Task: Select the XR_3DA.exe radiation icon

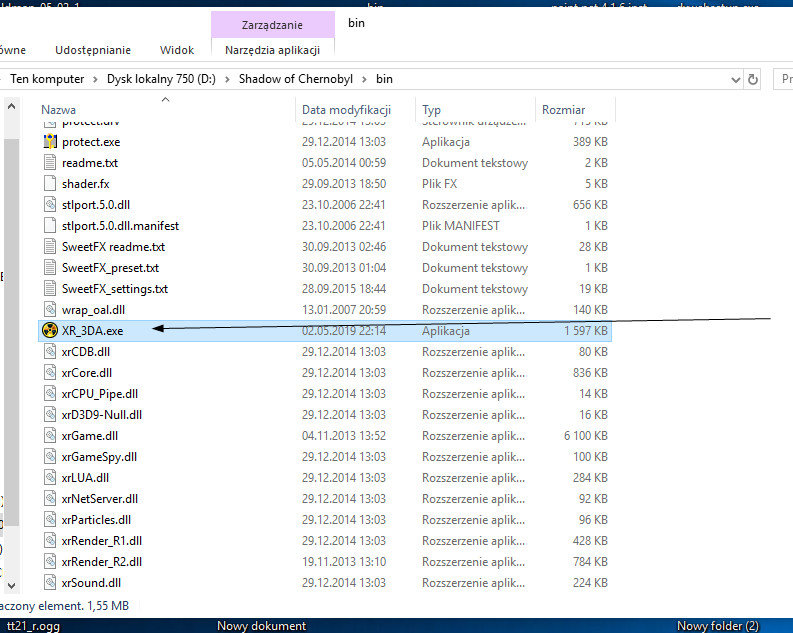Action: point(50,331)
